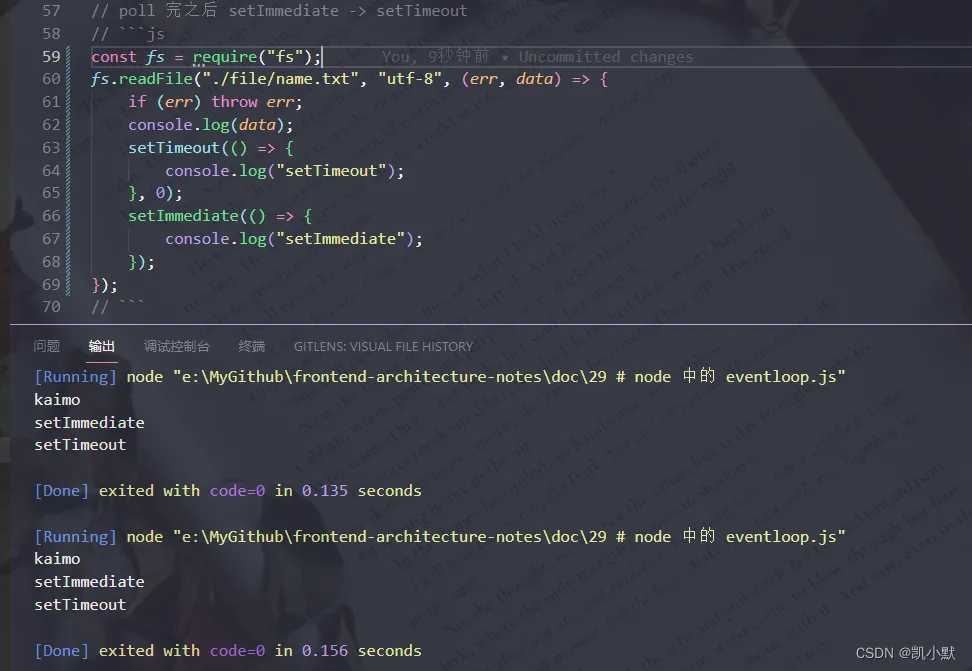Select the 输出 panel tab
The image size is (972, 671).
[102, 346]
